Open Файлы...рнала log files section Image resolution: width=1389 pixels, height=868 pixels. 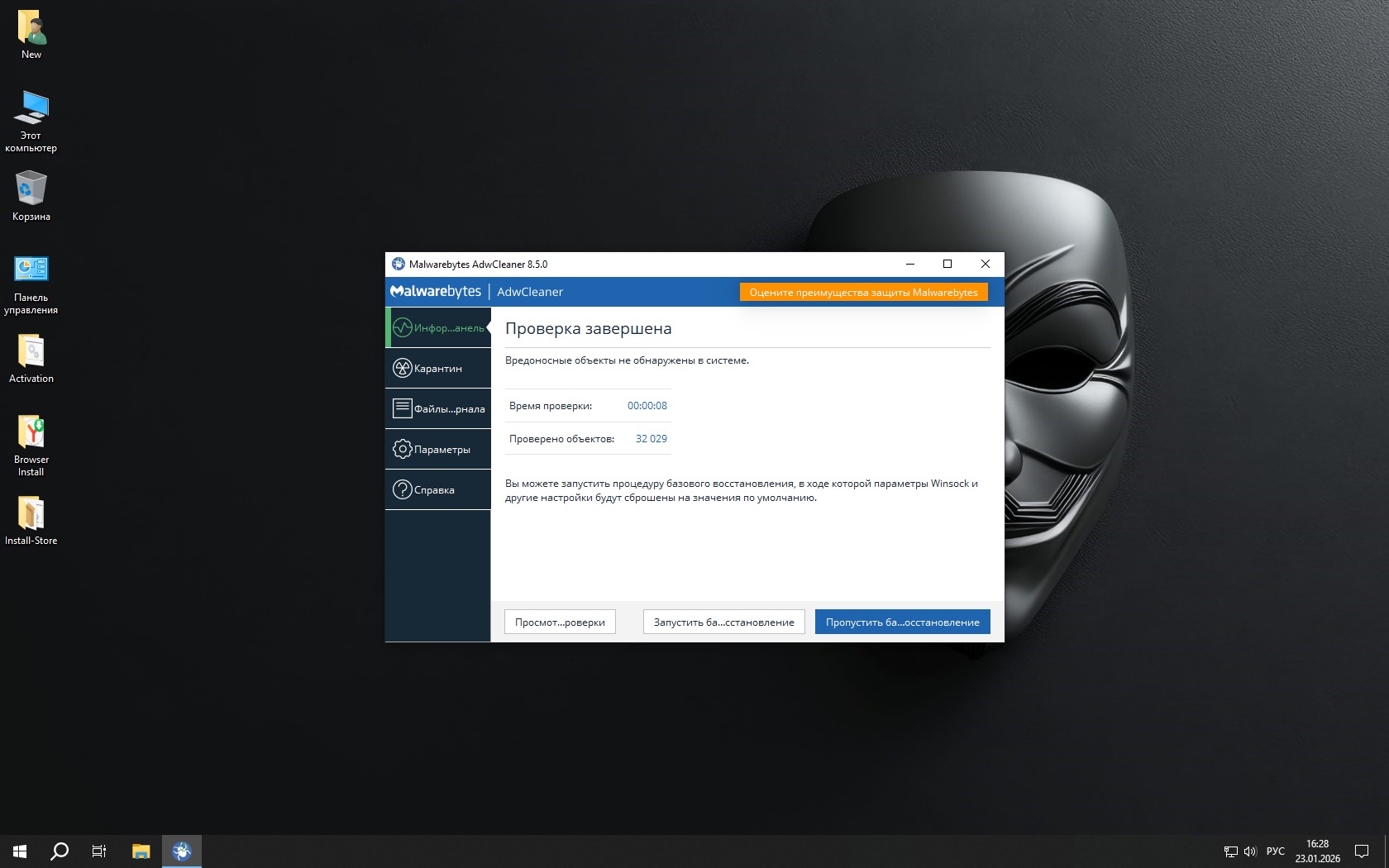click(438, 409)
